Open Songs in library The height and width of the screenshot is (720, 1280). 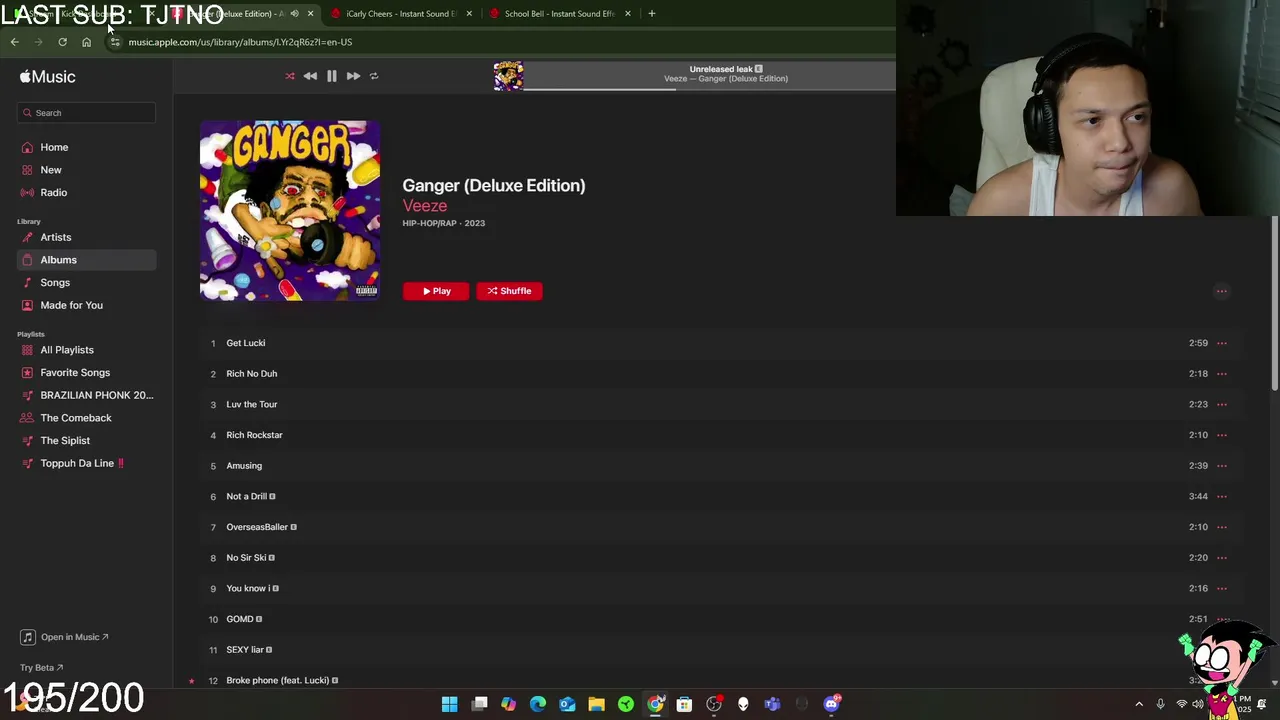(x=55, y=282)
